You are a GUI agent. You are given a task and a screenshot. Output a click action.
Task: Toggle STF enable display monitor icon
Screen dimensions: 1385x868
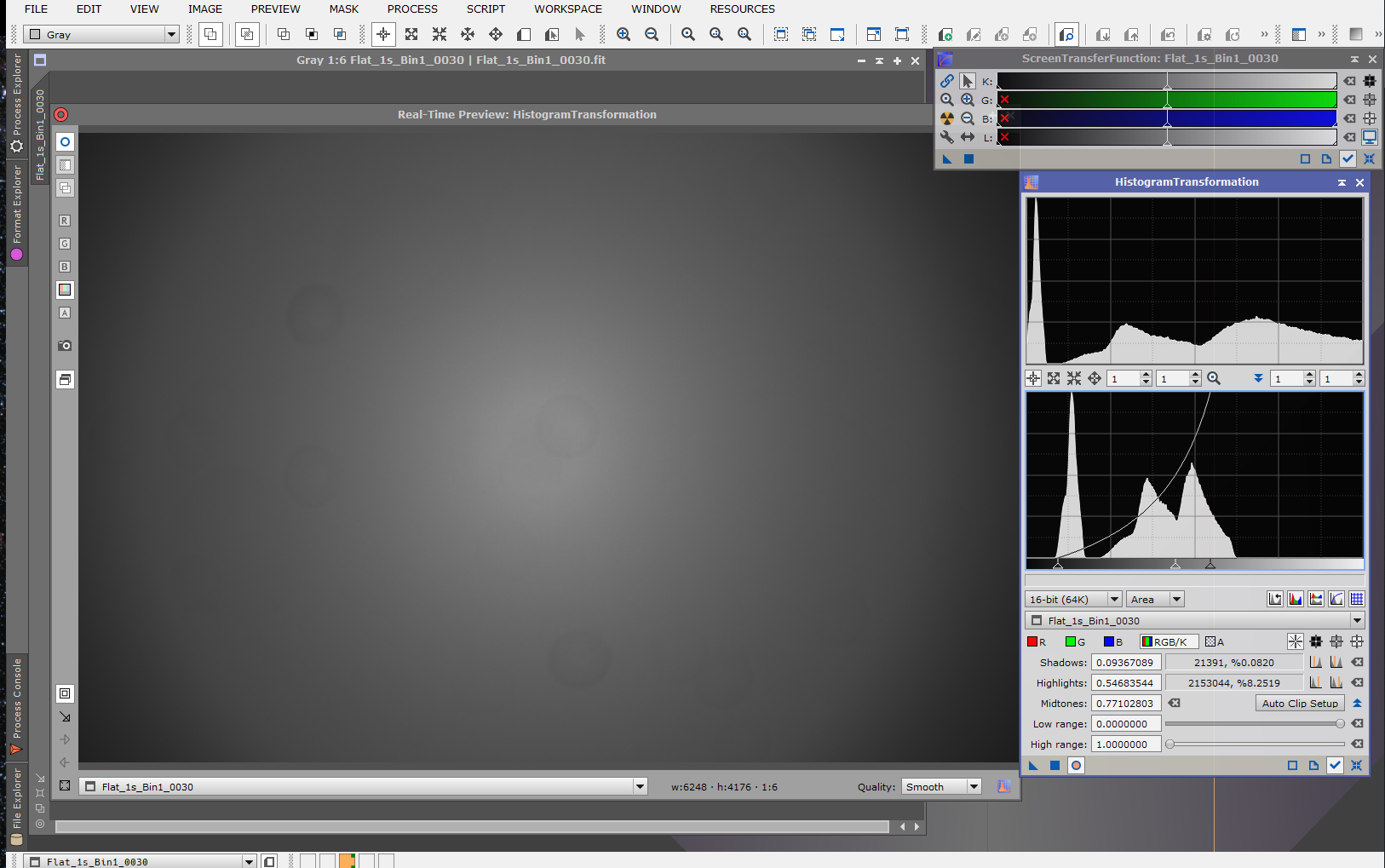1370,137
